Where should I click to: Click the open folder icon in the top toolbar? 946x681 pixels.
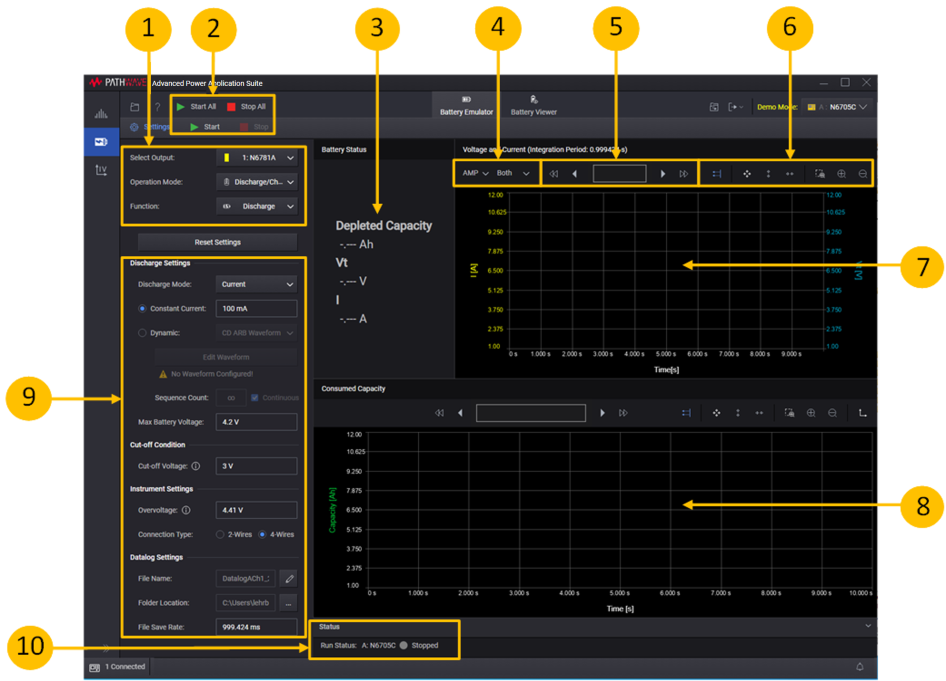pyautogui.click(x=135, y=107)
